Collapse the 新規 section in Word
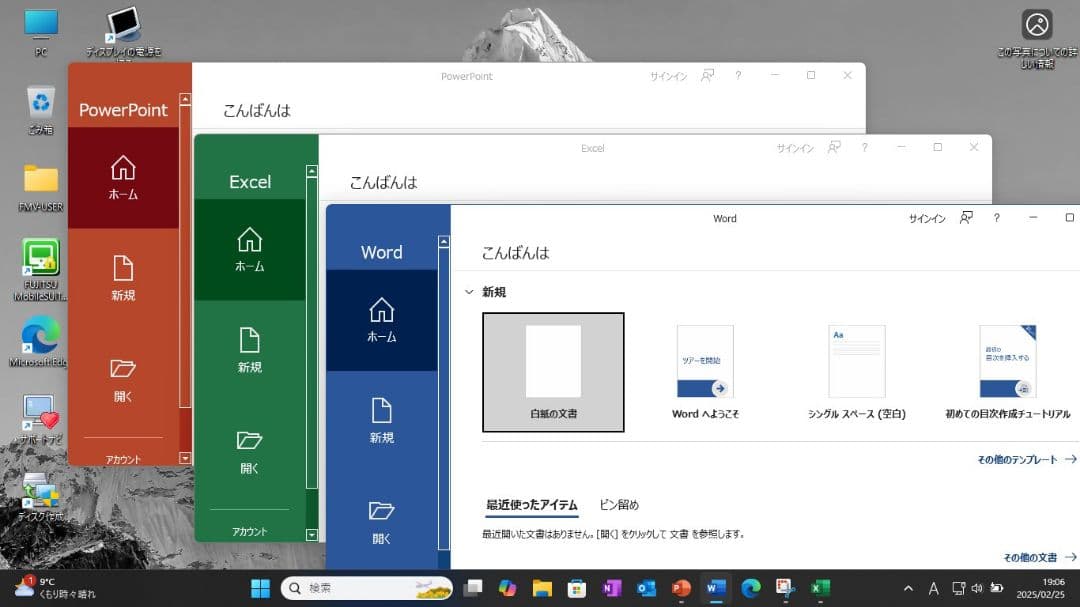This screenshot has width=1080, height=607. (x=469, y=292)
